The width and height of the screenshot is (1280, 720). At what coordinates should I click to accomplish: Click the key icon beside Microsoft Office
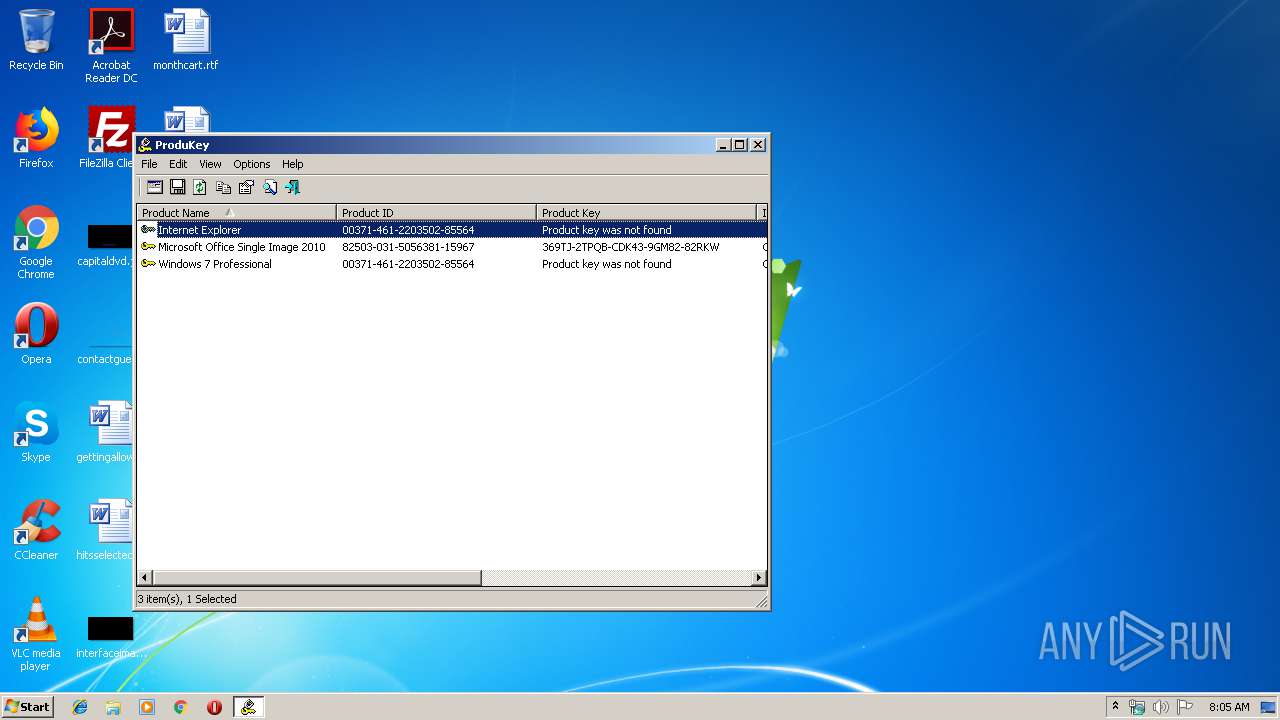[148, 247]
